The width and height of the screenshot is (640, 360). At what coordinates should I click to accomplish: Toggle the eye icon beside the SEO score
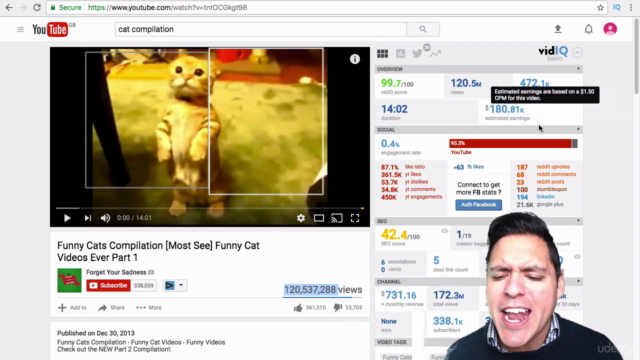[444, 231]
